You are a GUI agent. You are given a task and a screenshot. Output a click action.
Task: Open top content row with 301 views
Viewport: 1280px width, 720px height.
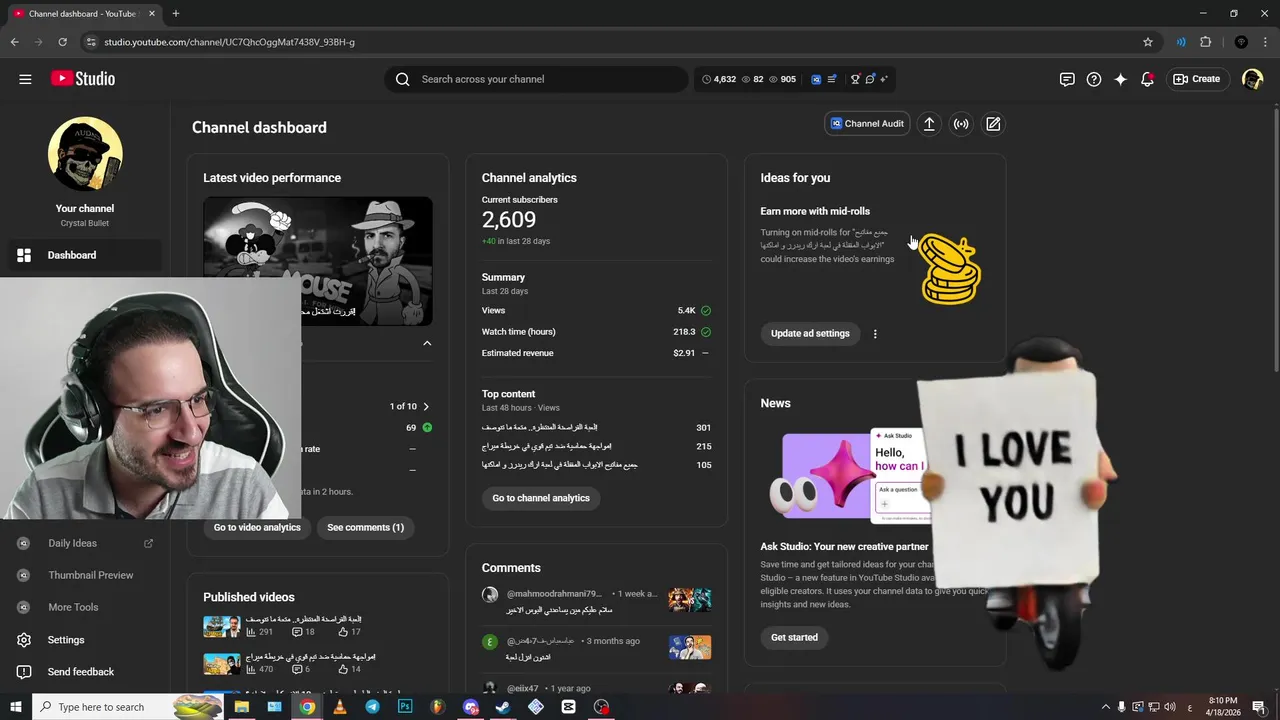click(x=596, y=427)
